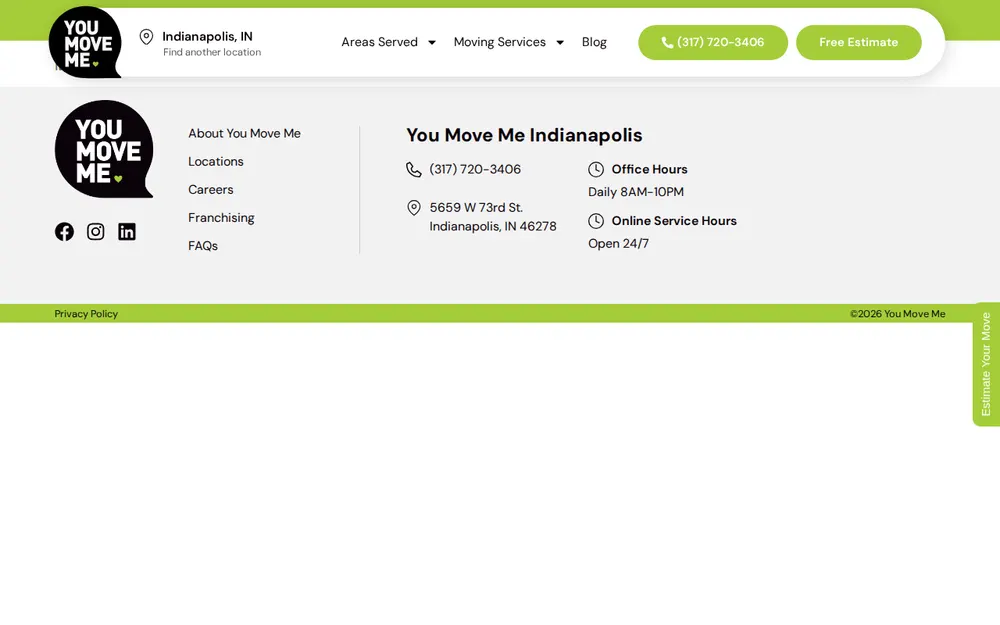This screenshot has width=1000, height=625.
Task: Click the Open 24/7 text
Action: tap(619, 244)
